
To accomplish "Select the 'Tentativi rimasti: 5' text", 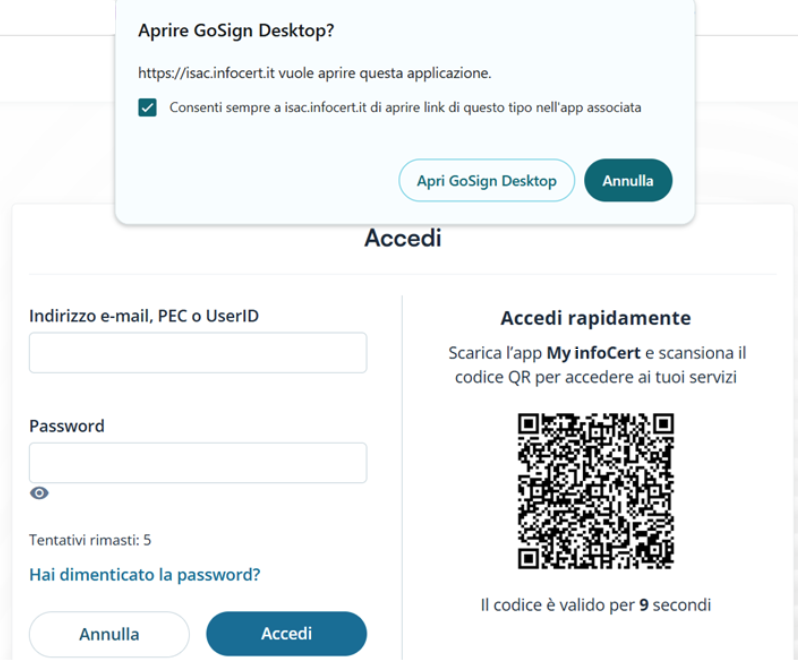I will 90,540.
